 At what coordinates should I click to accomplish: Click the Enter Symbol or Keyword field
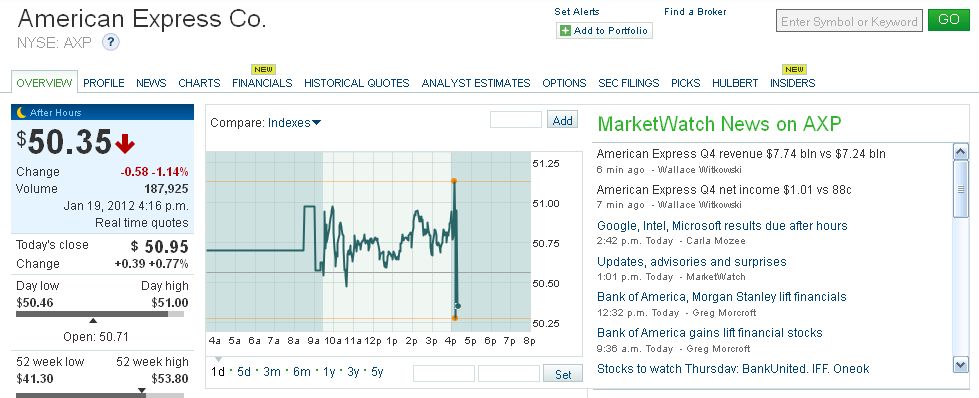[x=849, y=21]
